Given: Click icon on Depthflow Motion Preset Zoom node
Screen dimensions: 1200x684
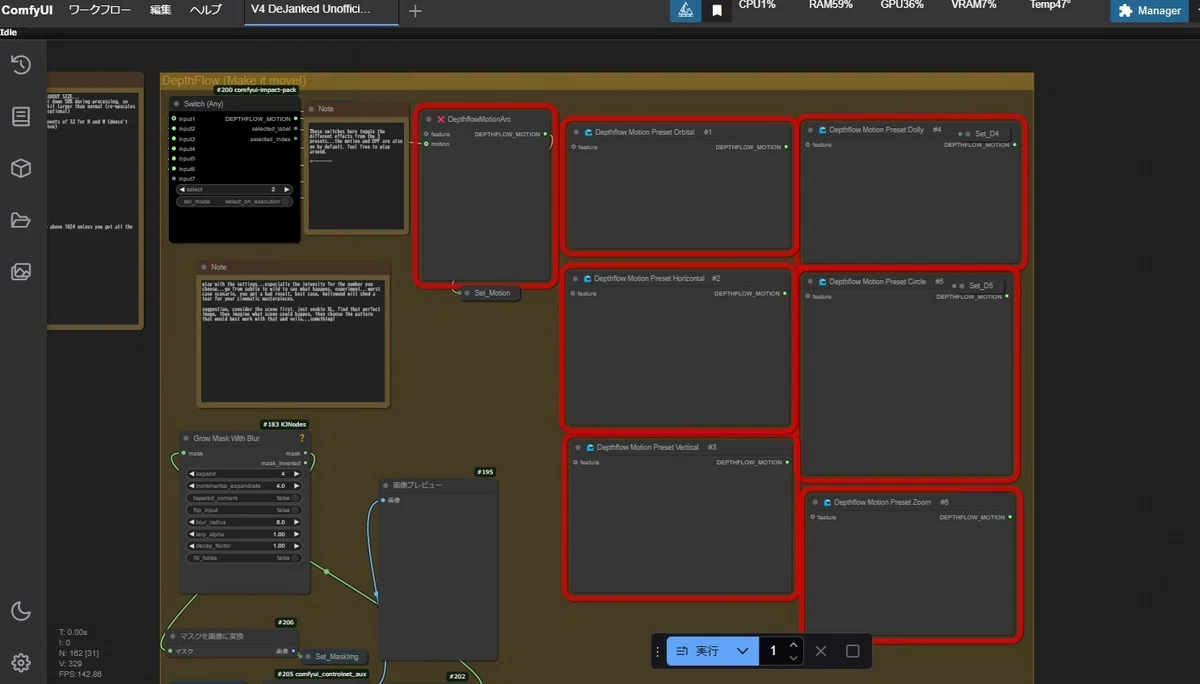Looking at the screenshot, I should click(x=828, y=502).
